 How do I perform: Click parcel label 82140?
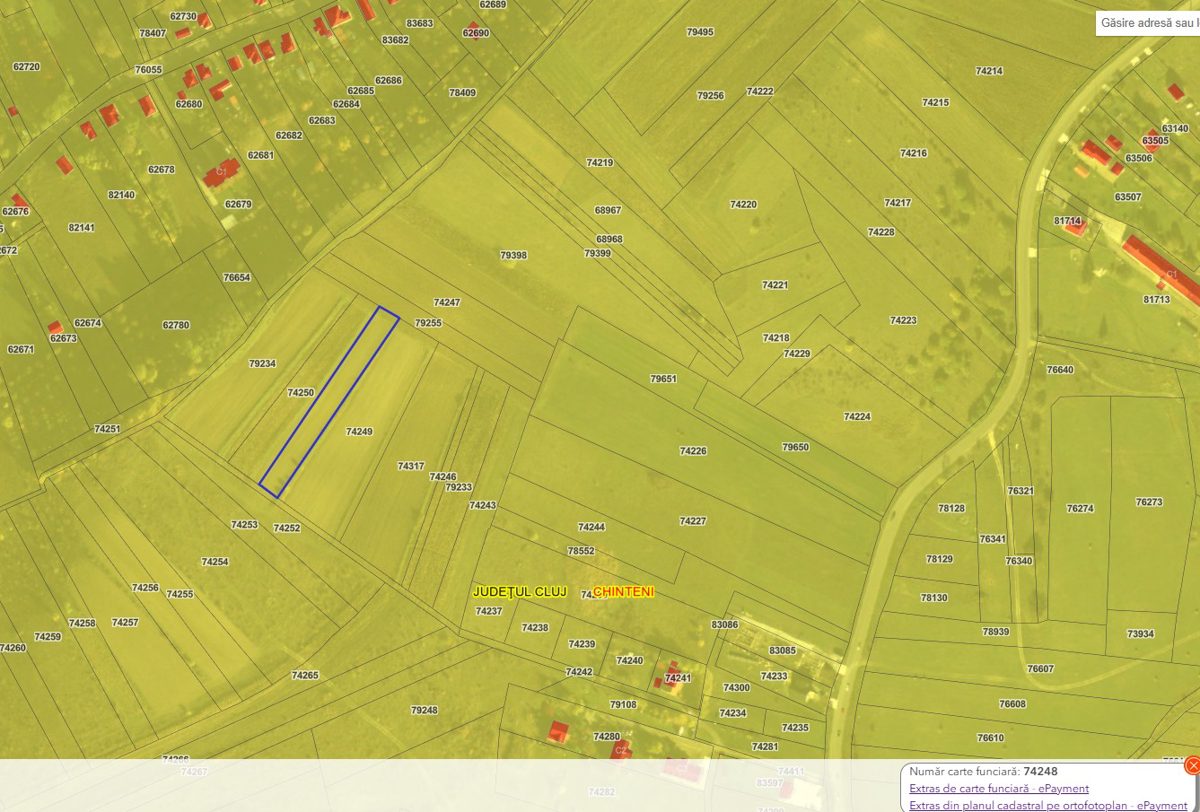tap(121, 195)
